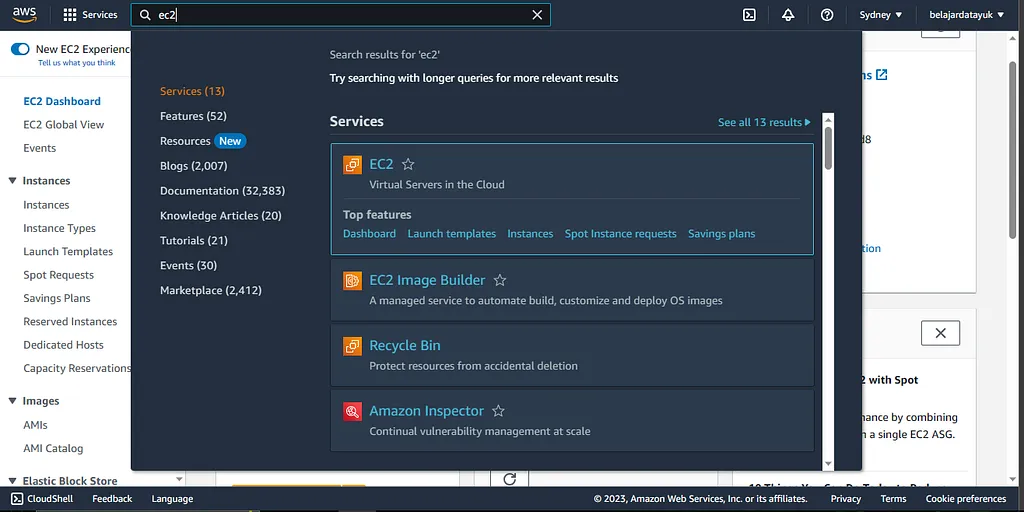Image resolution: width=1024 pixels, height=512 pixels.
Task: Select the Resources New category
Action: point(203,141)
